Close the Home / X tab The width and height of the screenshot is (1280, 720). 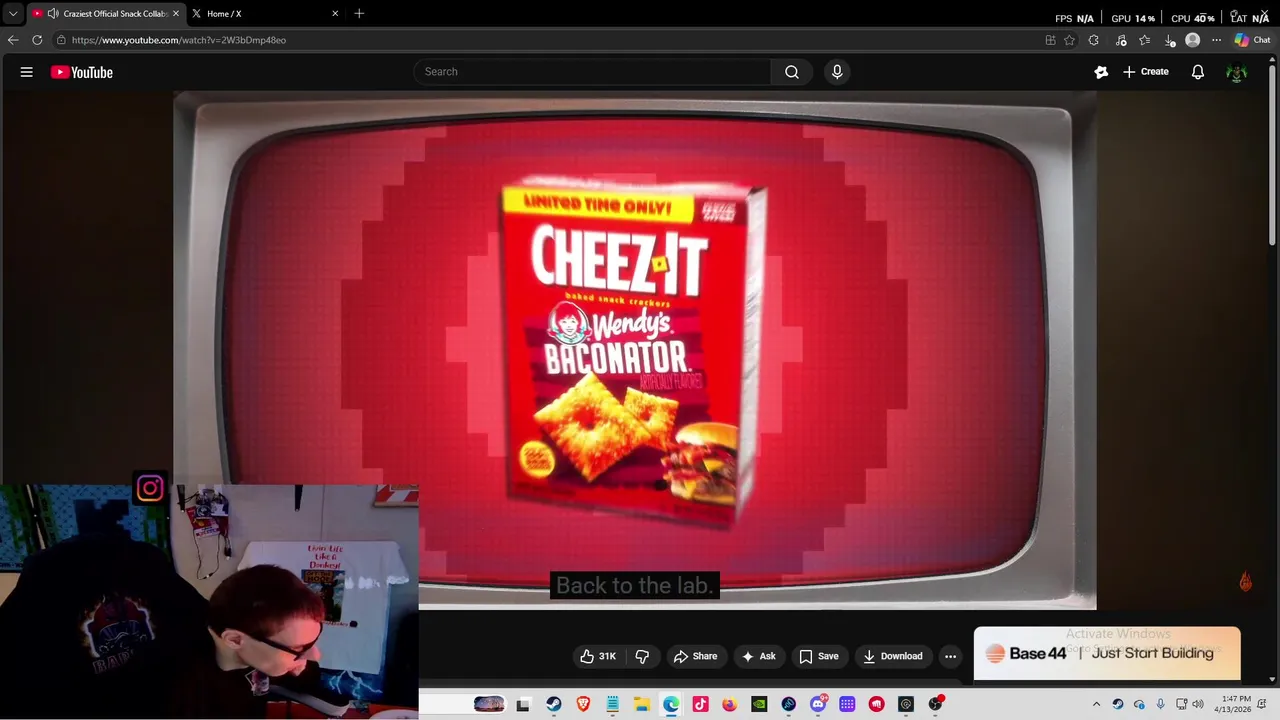click(x=335, y=14)
